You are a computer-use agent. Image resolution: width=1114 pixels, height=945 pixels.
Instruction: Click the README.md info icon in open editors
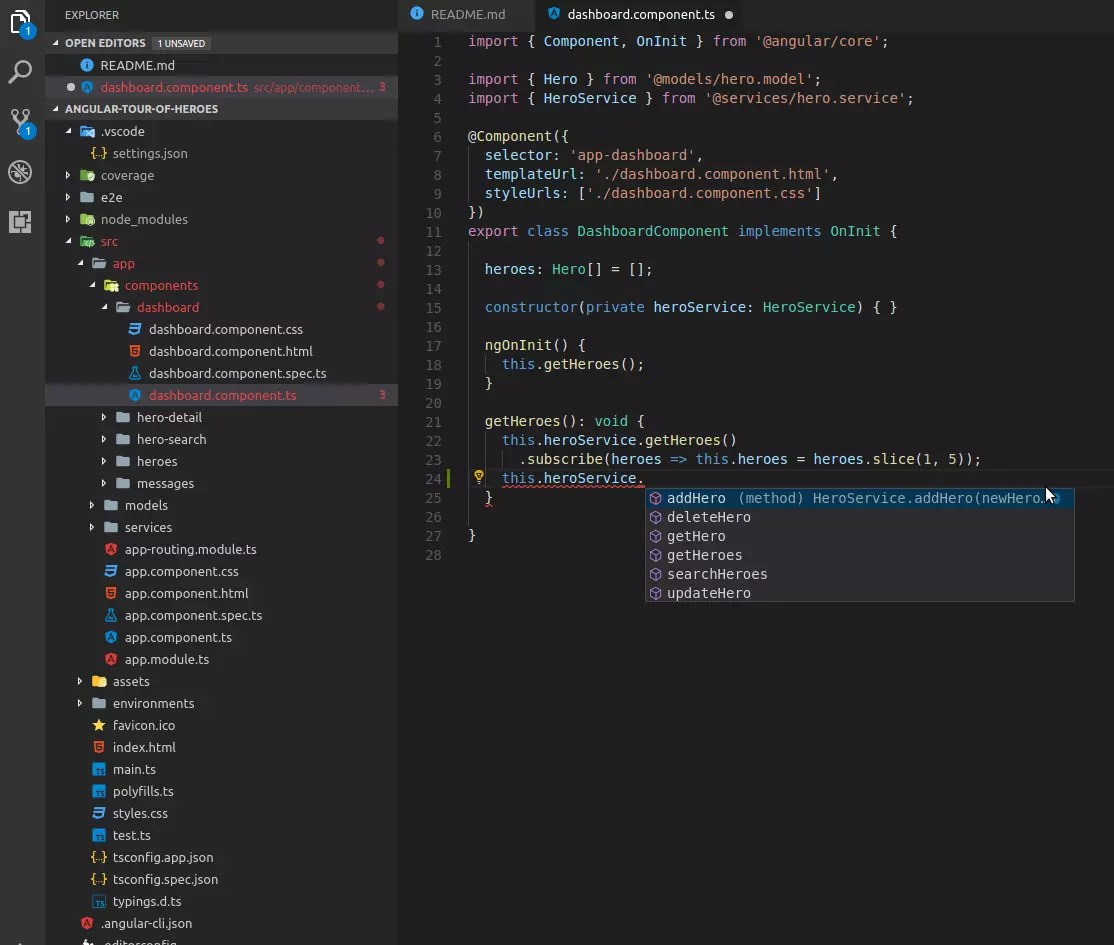click(87, 65)
